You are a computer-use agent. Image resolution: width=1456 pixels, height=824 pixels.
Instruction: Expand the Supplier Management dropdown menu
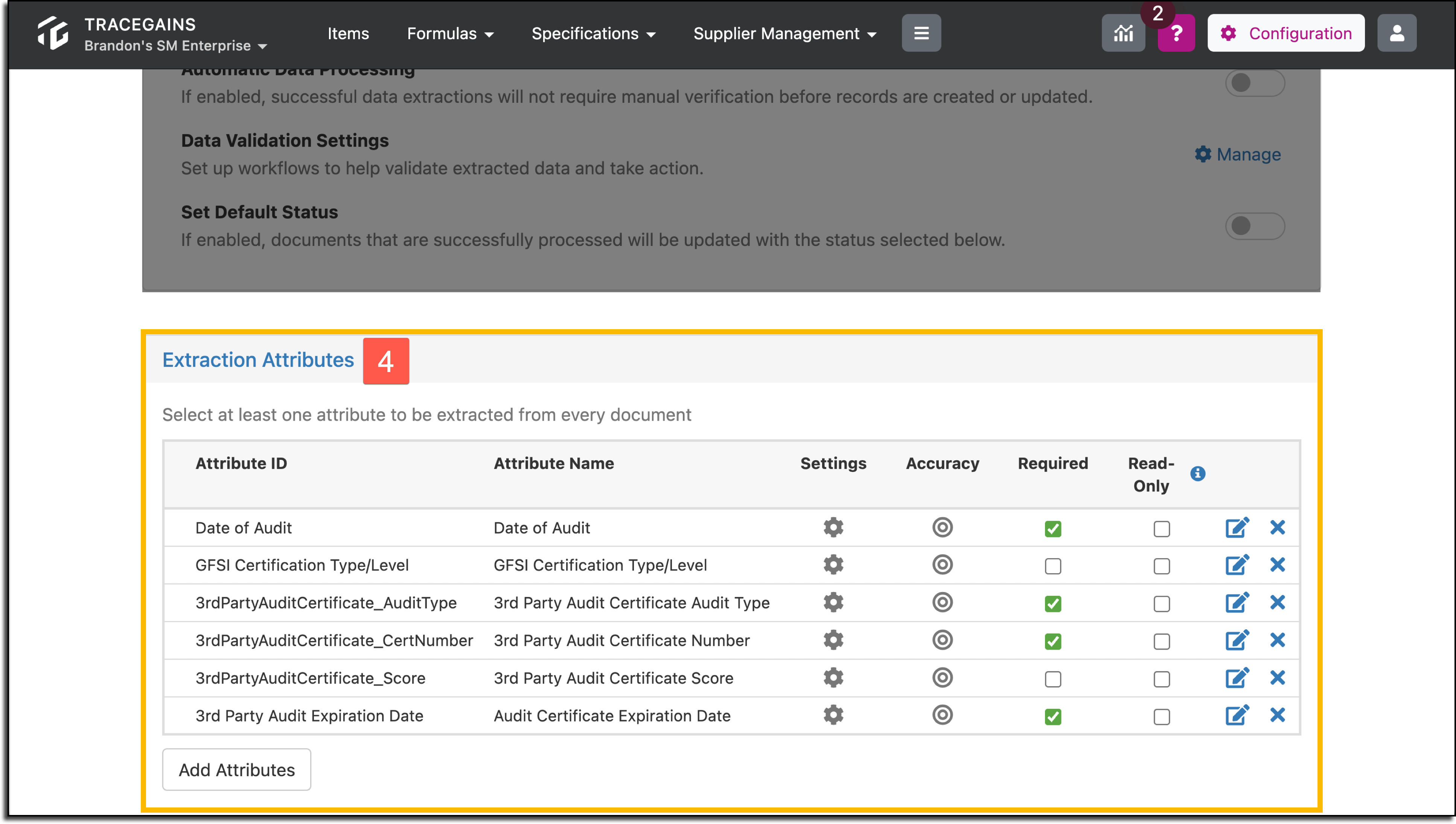click(x=784, y=34)
